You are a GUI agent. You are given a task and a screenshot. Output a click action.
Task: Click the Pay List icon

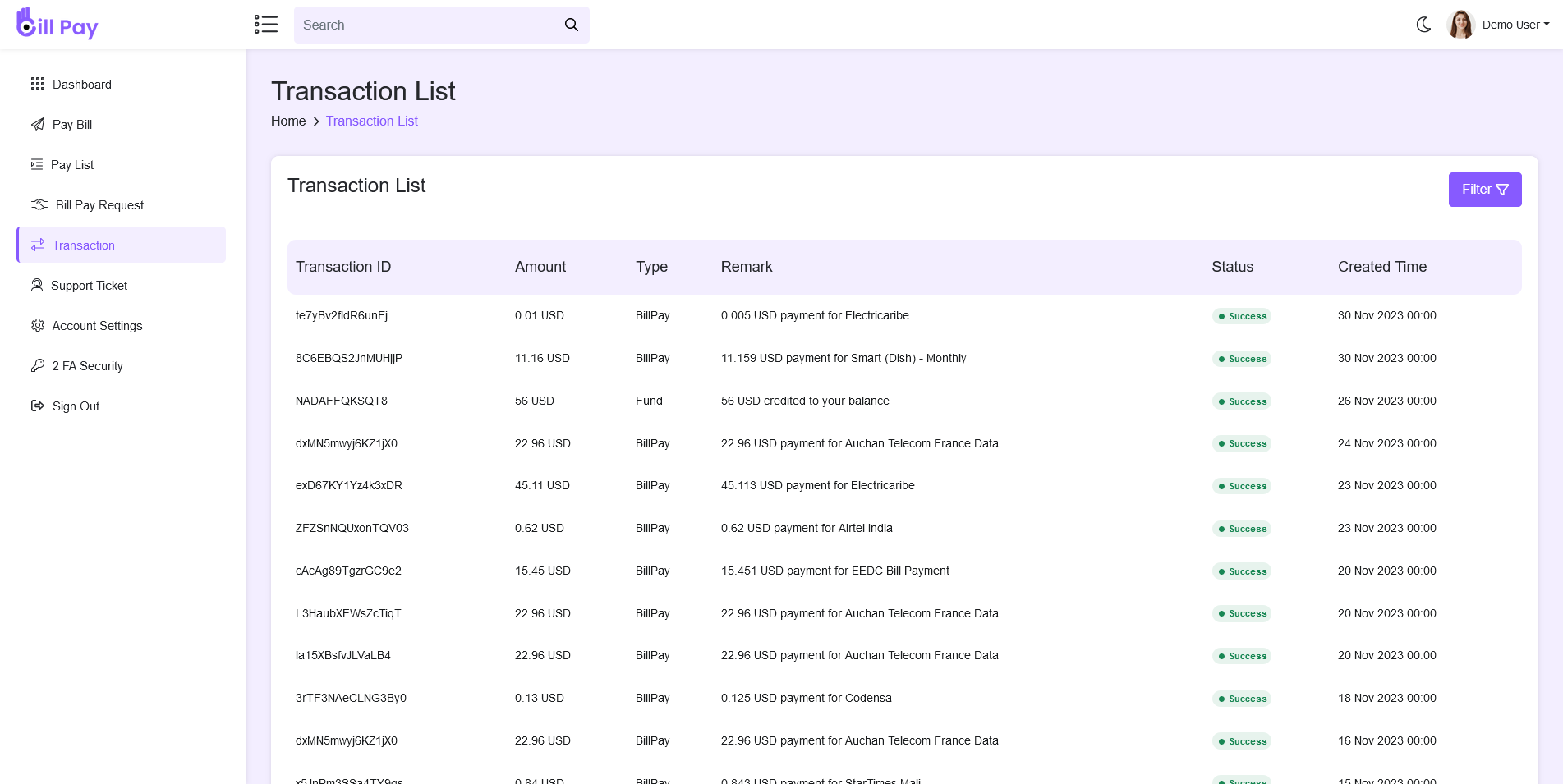pyautogui.click(x=37, y=164)
